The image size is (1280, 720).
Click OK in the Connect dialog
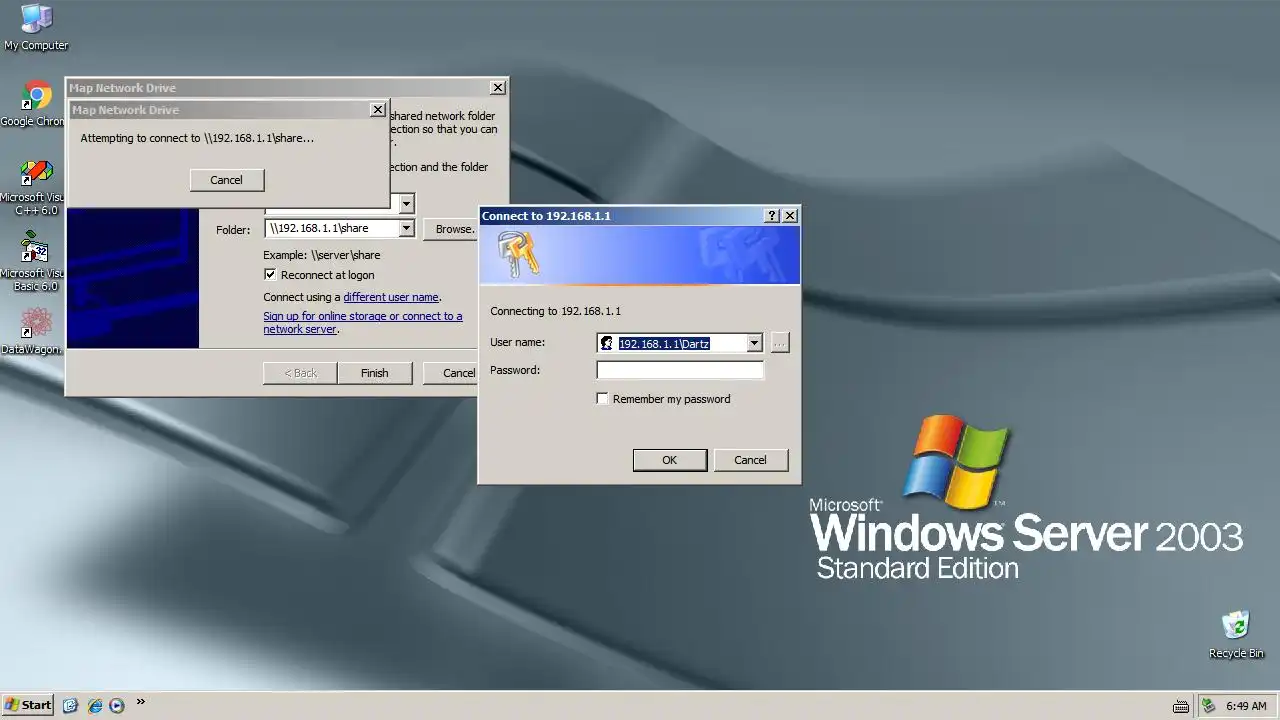670,460
